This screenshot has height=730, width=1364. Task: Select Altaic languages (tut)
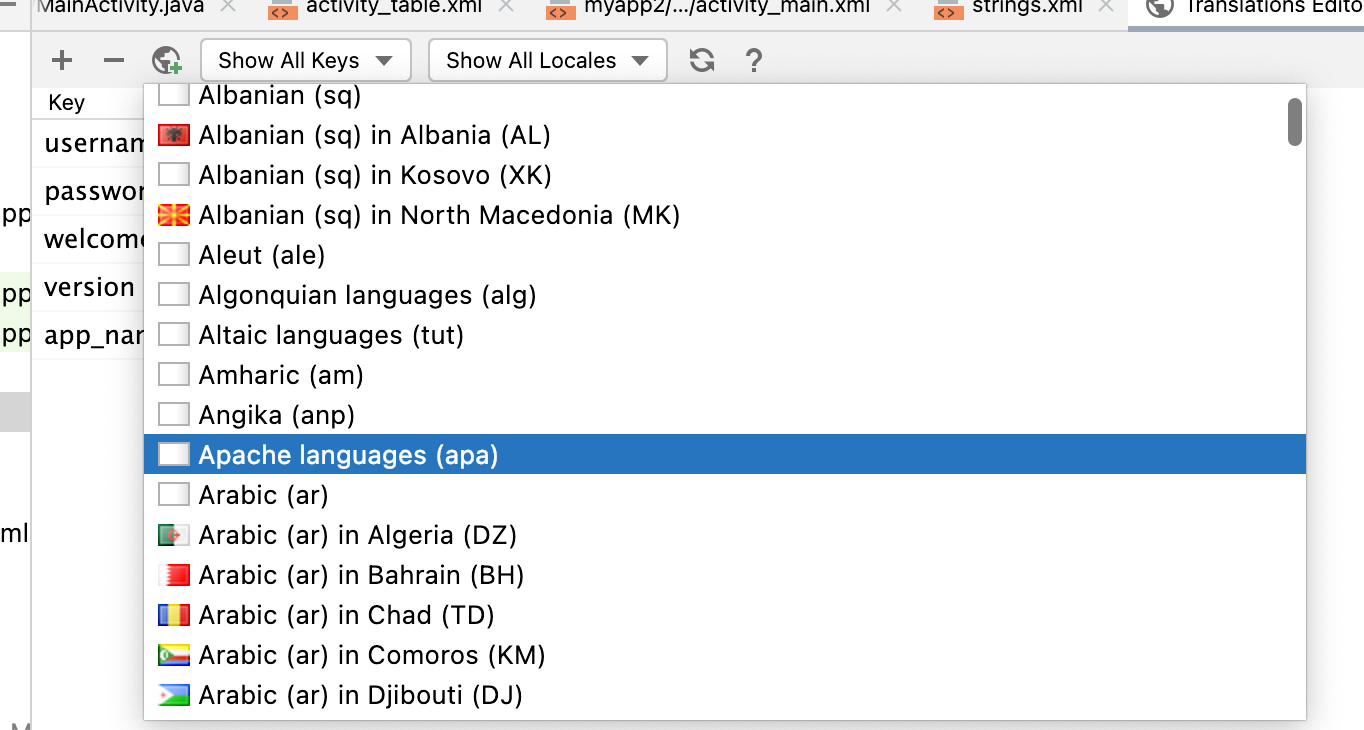coord(725,335)
